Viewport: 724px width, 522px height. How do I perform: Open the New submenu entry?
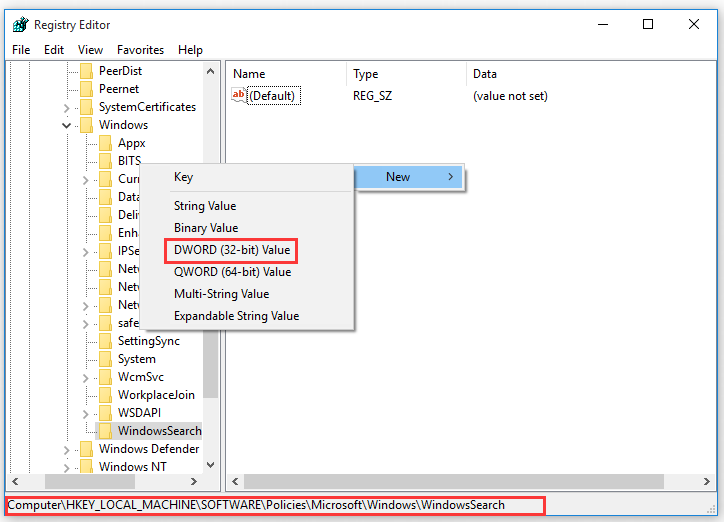409,177
